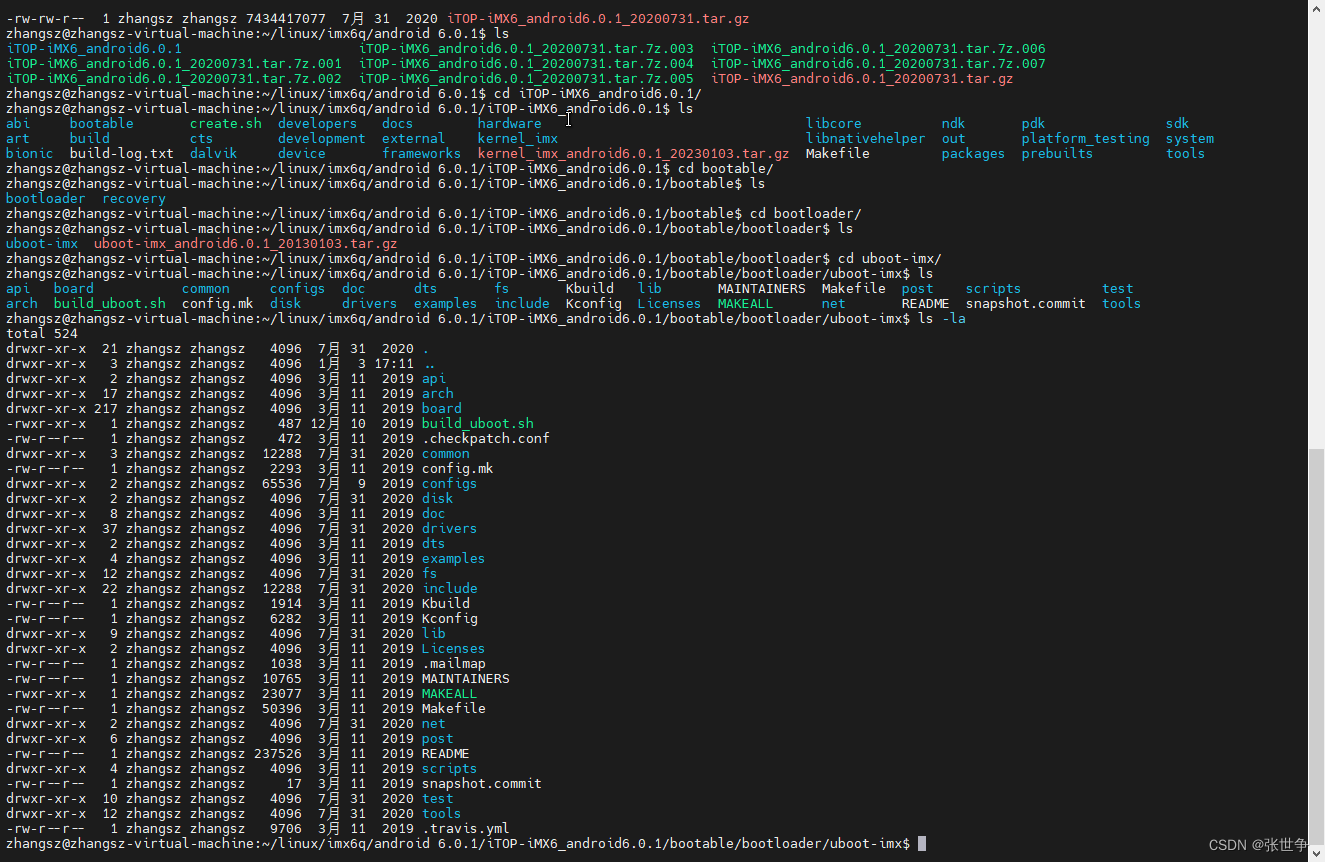Click the 'build-log.txt' file name
Viewport: 1325px width, 862px height.
122,154
